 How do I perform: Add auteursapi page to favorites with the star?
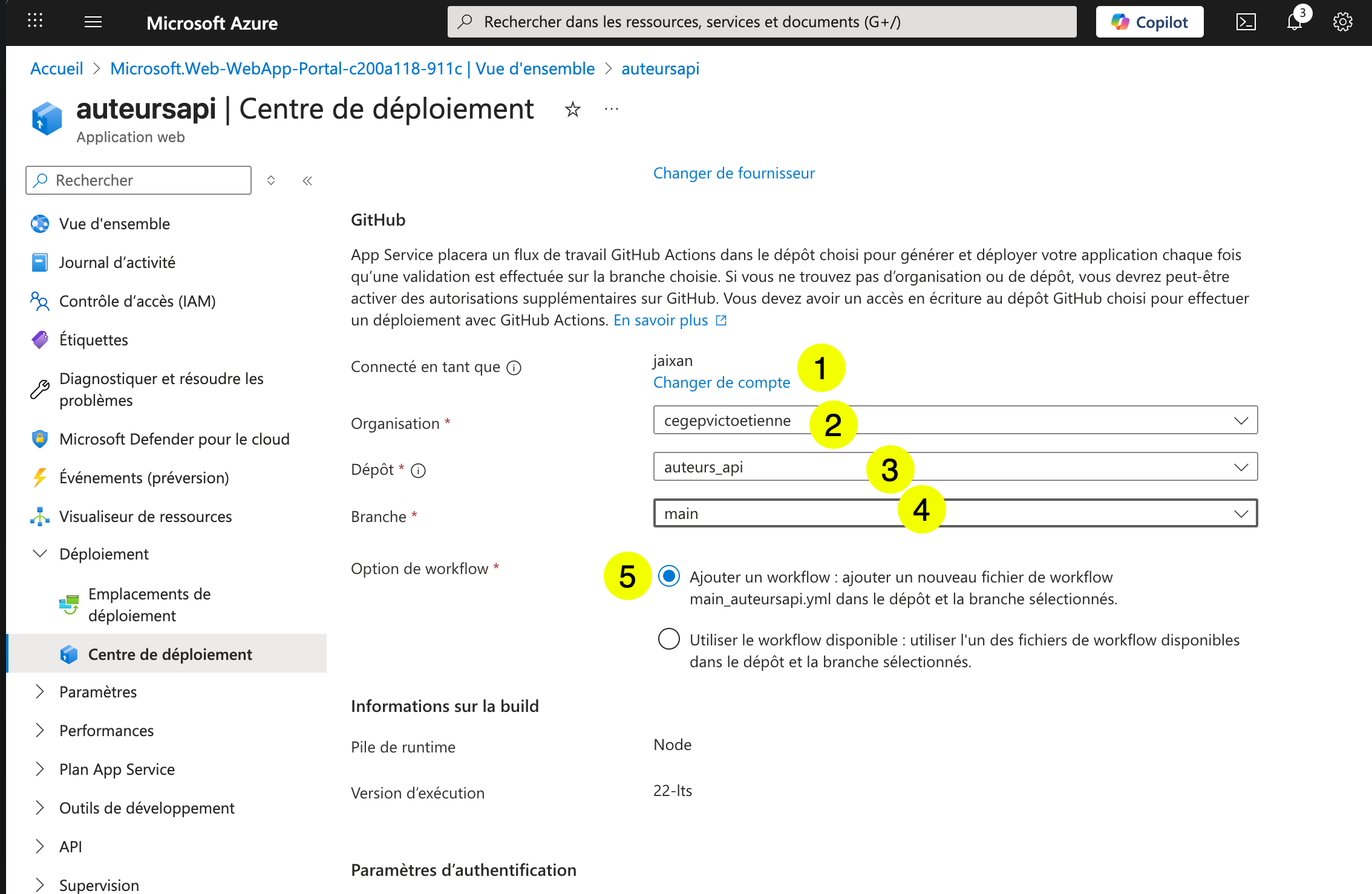pos(572,109)
